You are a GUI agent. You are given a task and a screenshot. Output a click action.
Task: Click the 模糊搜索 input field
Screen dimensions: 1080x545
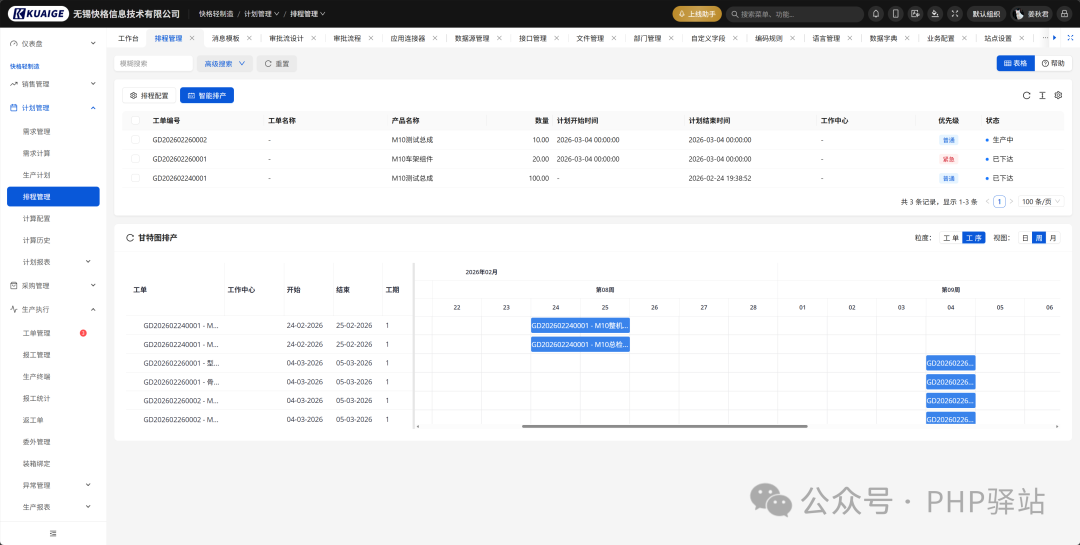(154, 63)
